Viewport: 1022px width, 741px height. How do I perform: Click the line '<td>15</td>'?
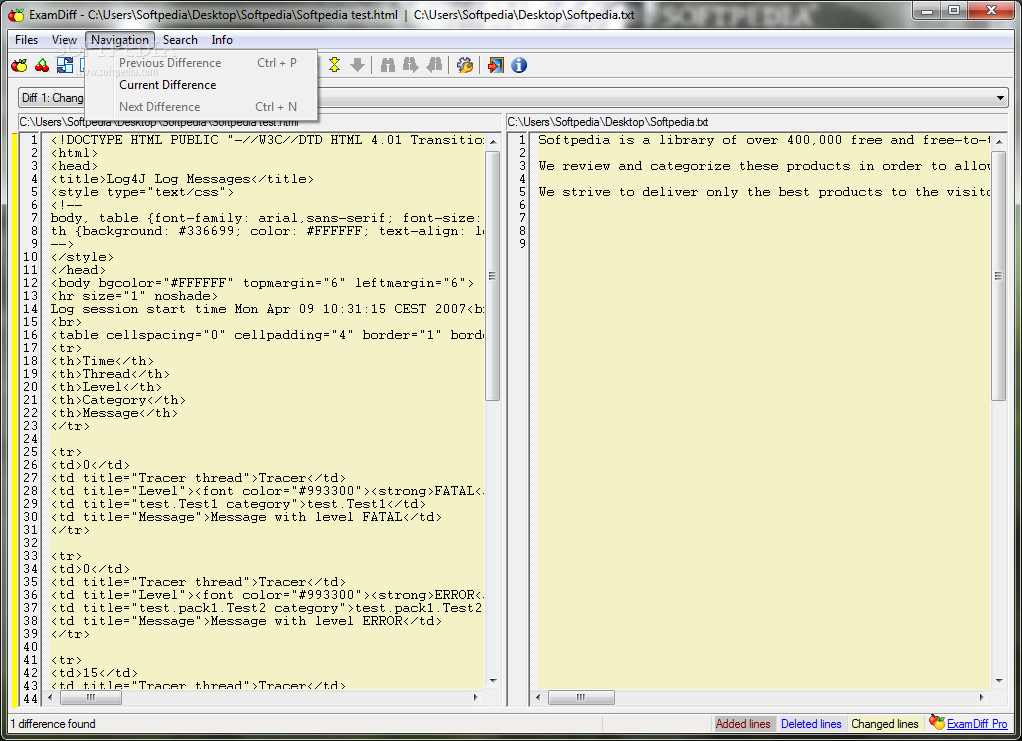[95, 673]
